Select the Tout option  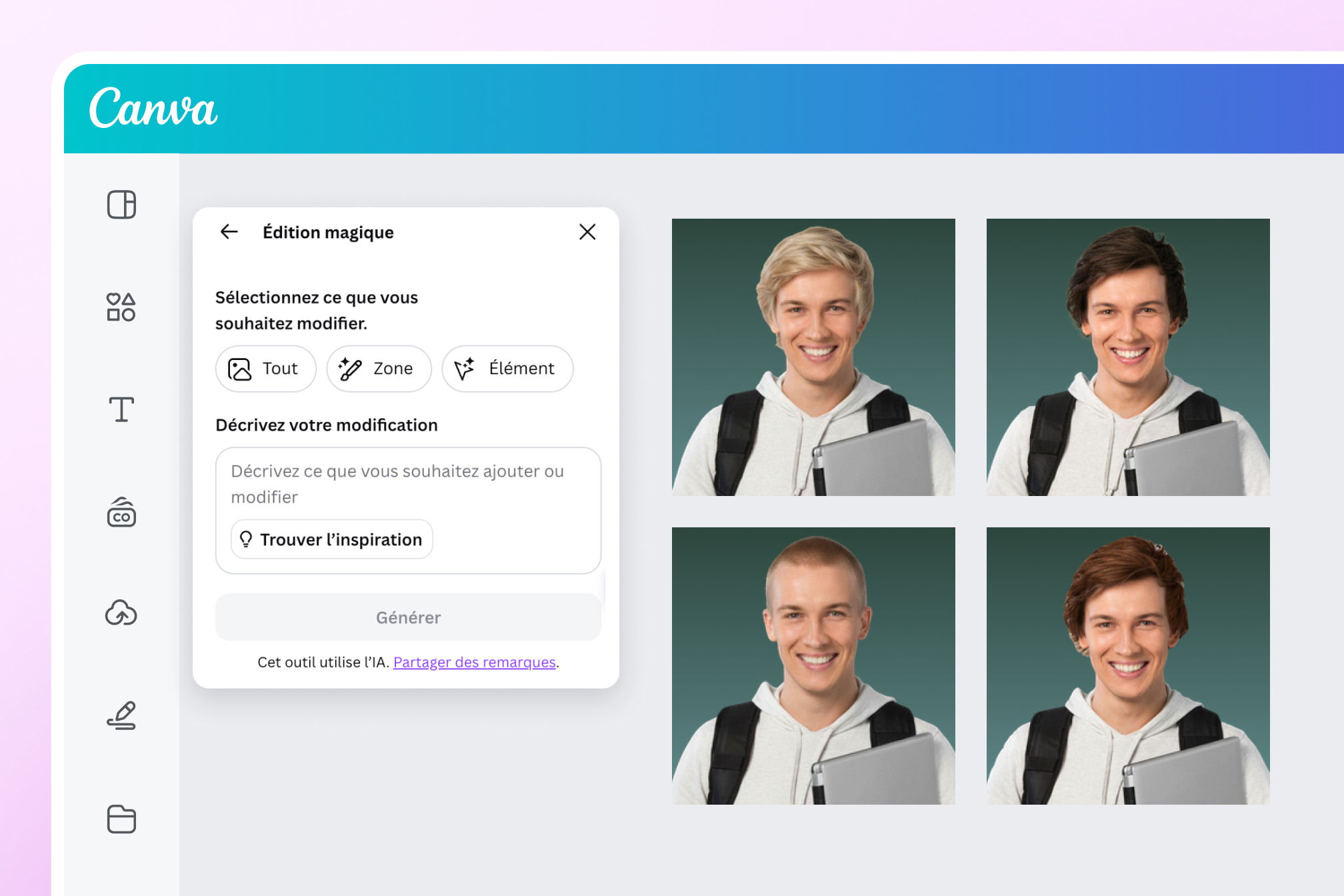click(x=266, y=369)
